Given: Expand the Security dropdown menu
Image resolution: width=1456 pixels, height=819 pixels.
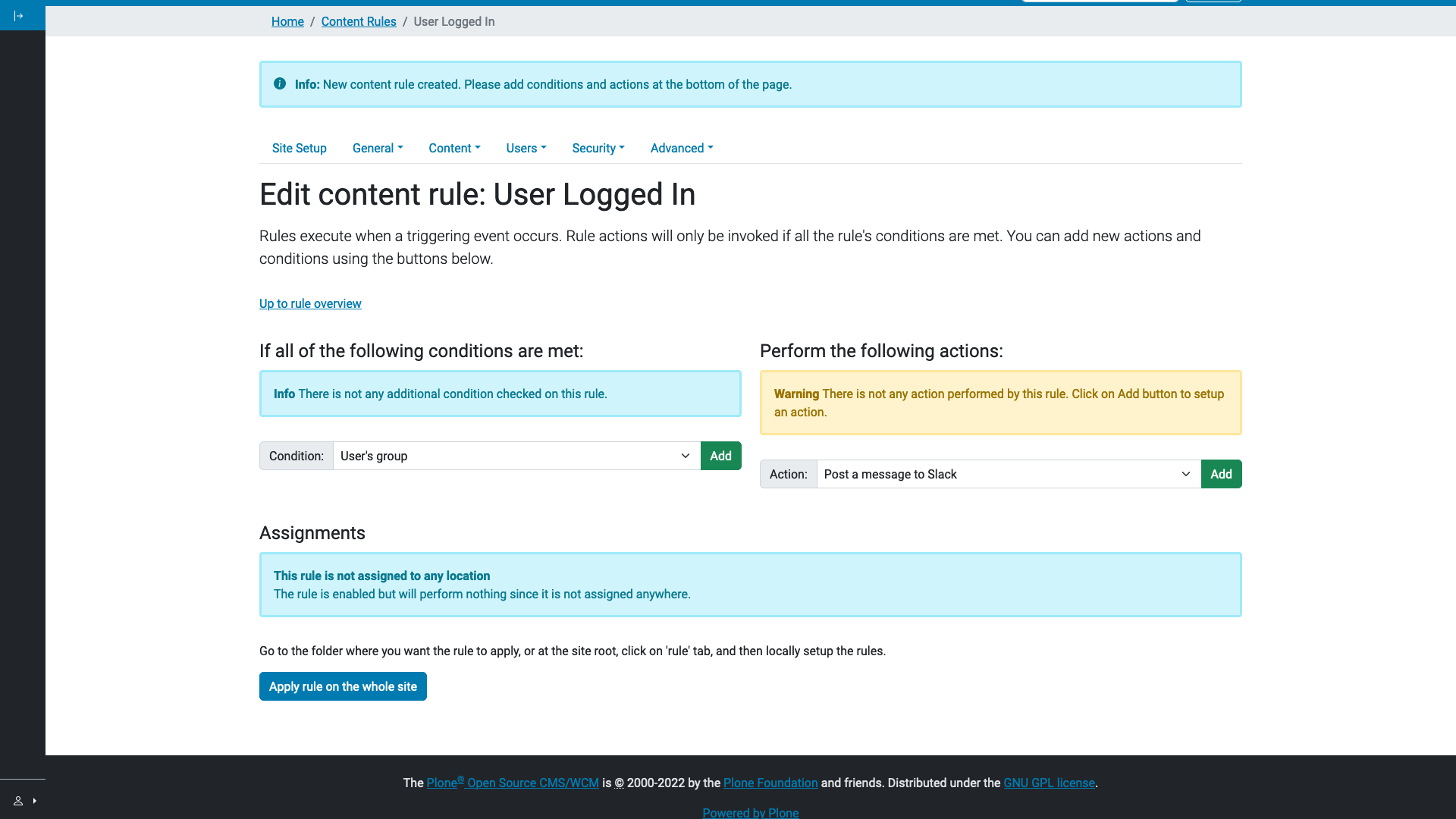Looking at the screenshot, I should 598,148.
